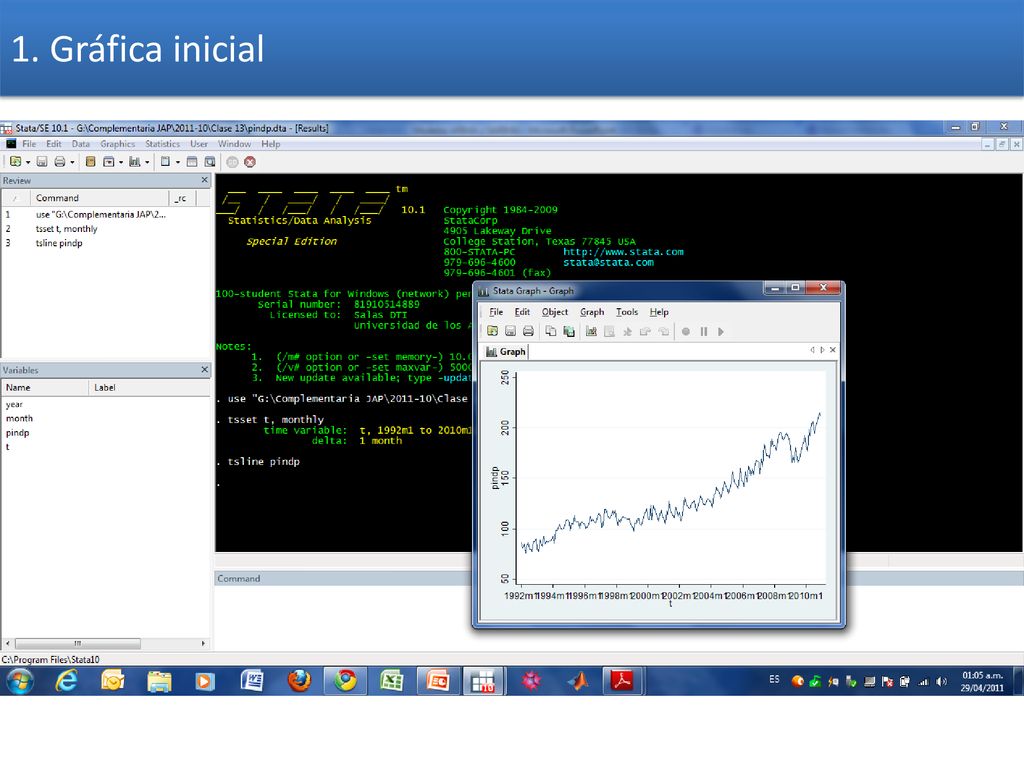
Task: Click _rc column header in Review panel
Action: [182, 198]
